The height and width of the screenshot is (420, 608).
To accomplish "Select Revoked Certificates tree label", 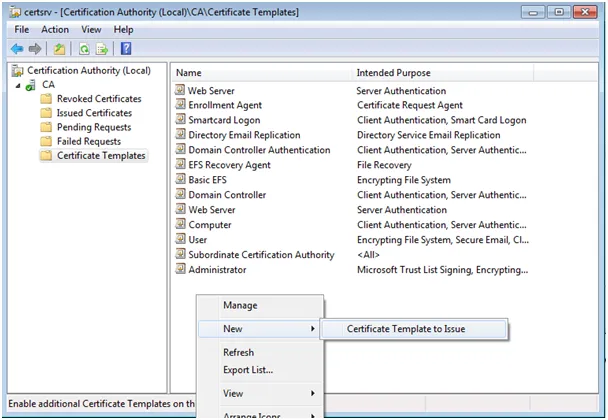I will tap(99, 99).
